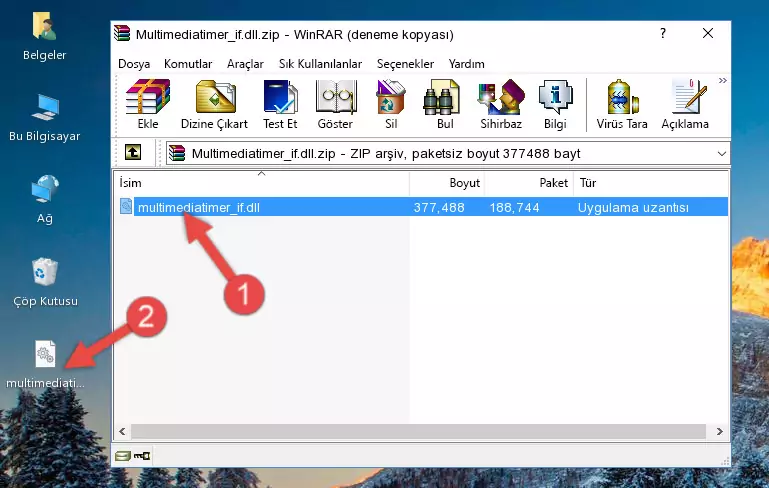Show archive Bilgi info icon

[555, 104]
